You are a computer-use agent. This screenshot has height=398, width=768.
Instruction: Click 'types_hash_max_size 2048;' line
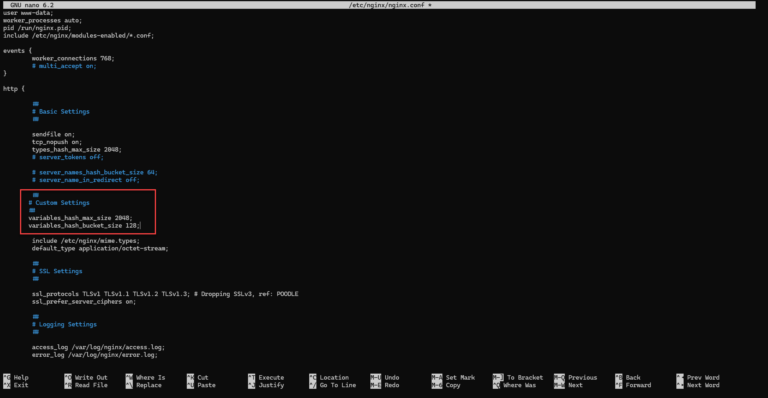coord(77,150)
